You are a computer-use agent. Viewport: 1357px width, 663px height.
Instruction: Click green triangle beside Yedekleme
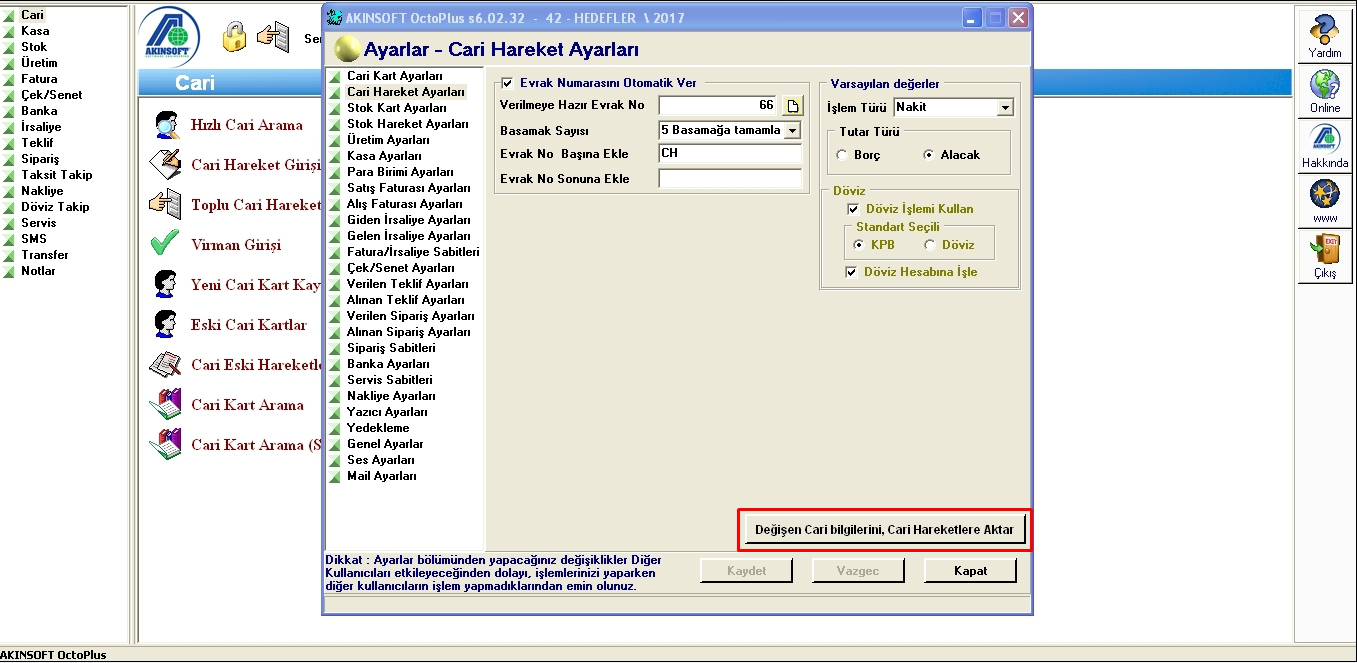pos(334,428)
